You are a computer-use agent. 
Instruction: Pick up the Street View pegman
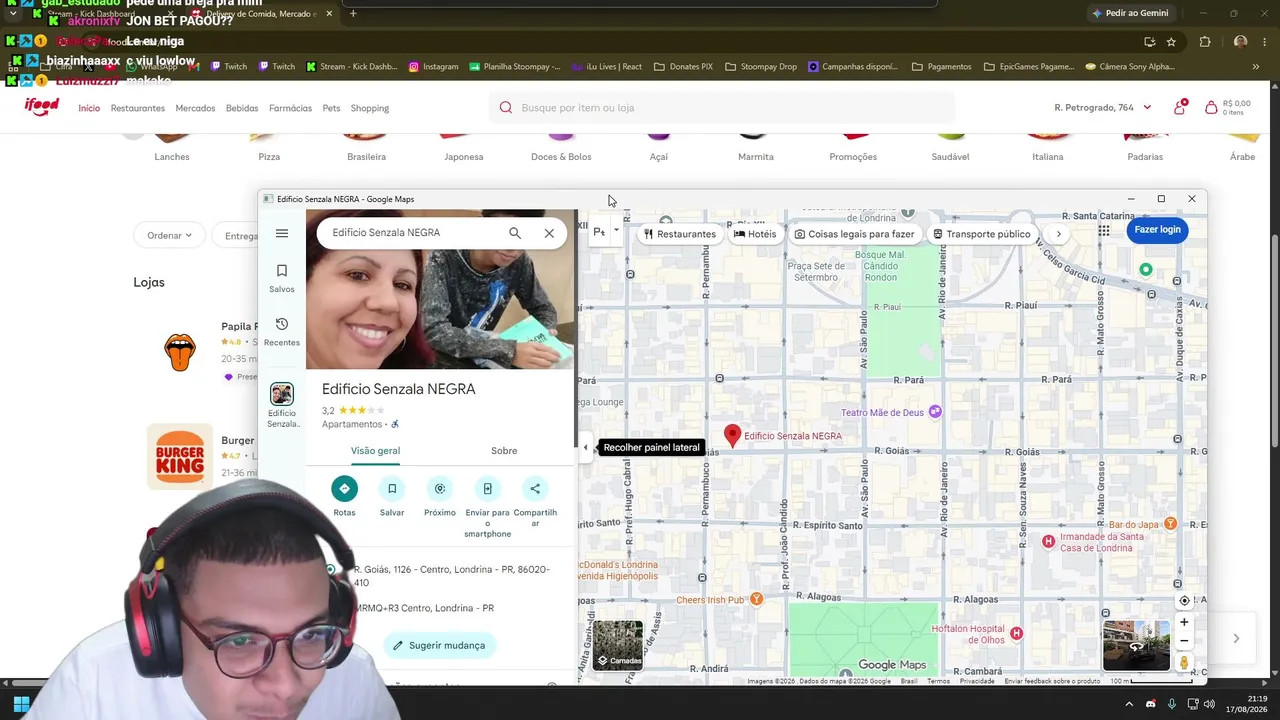tap(1184, 662)
